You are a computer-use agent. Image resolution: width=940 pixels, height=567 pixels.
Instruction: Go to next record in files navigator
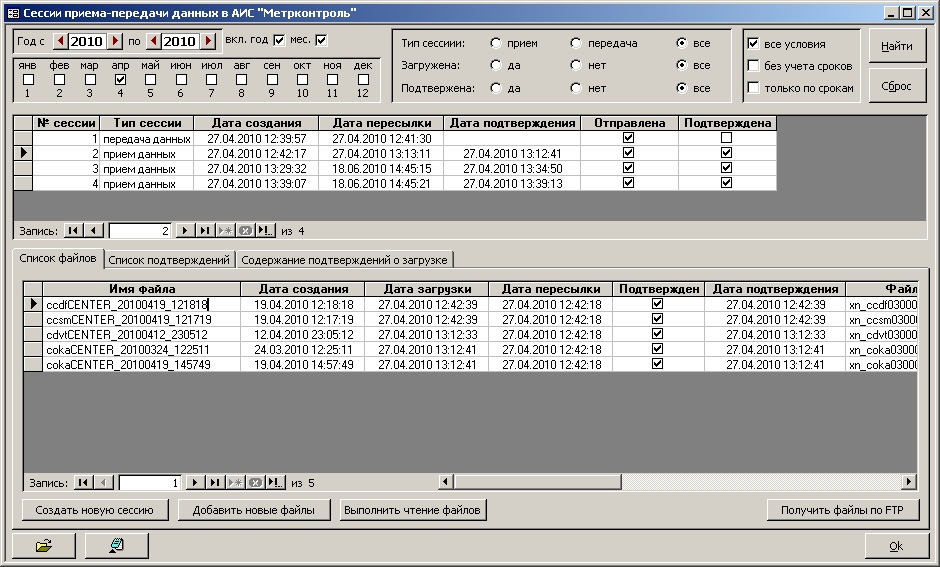[195, 483]
